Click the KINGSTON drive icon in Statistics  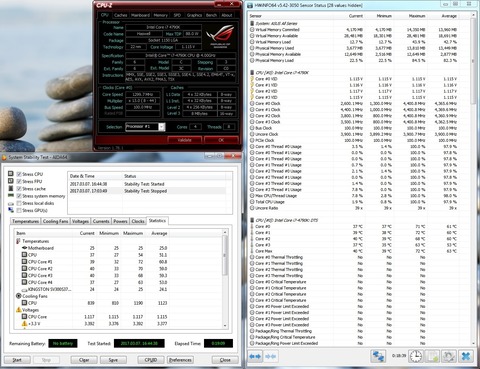pos(24,289)
